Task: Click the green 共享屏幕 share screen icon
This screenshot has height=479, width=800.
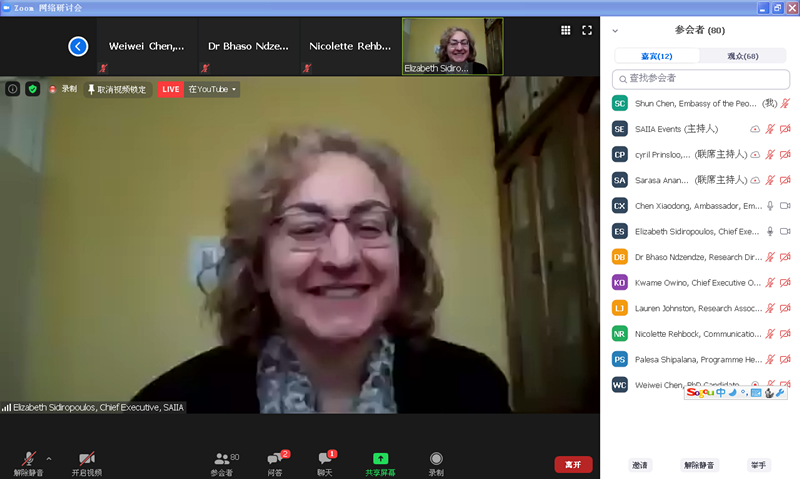Action: tap(380, 459)
